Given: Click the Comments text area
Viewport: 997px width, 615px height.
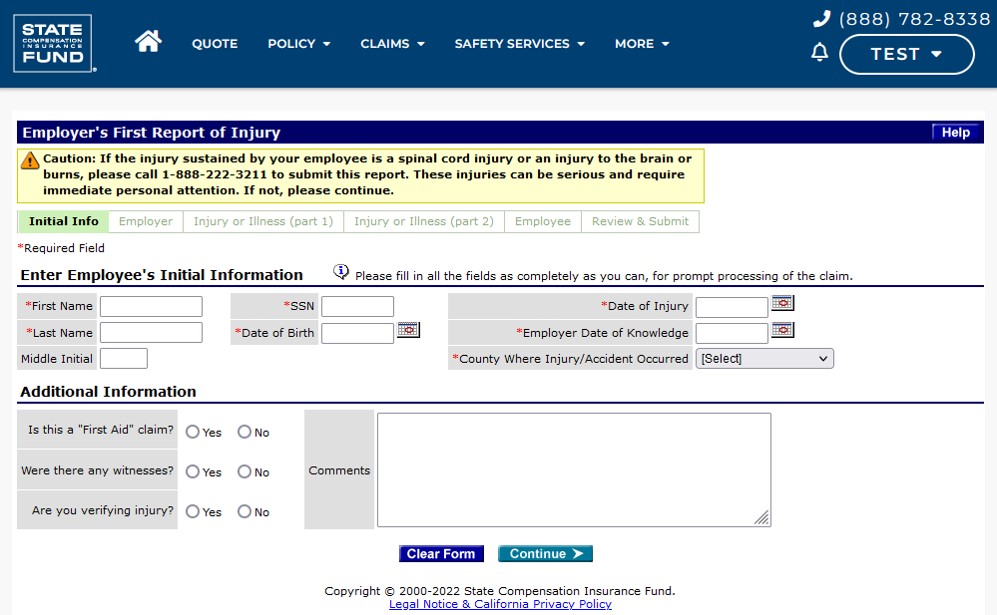Looking at the screenshot, I should [x=573, y=469].
